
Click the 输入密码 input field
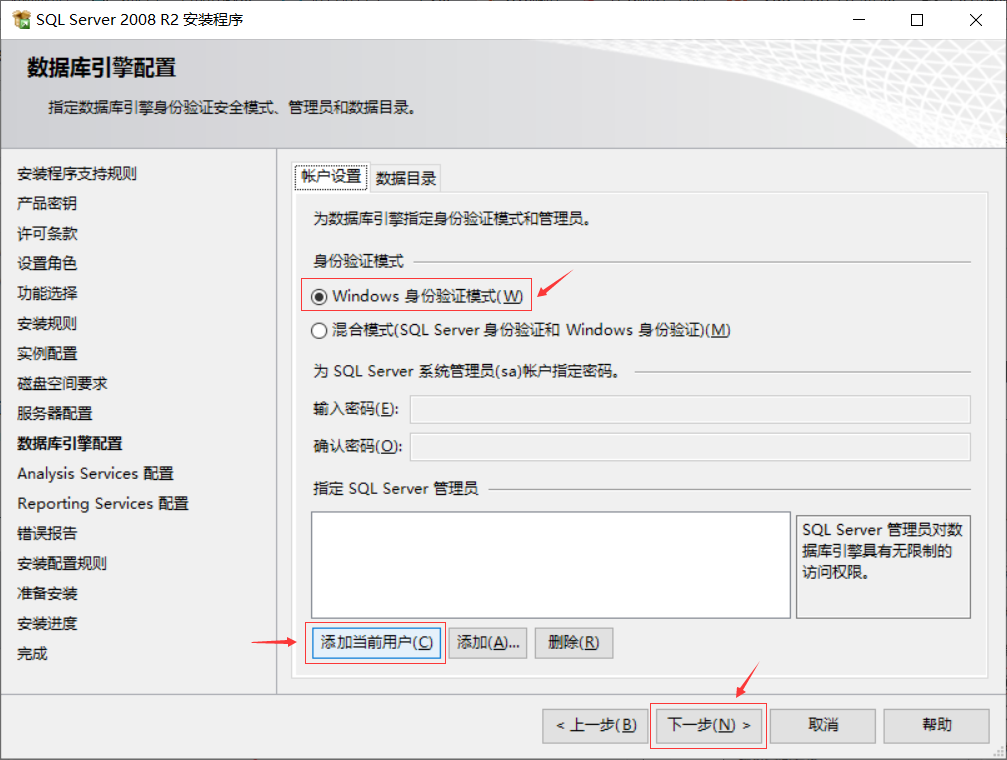(x=690, y=410)
